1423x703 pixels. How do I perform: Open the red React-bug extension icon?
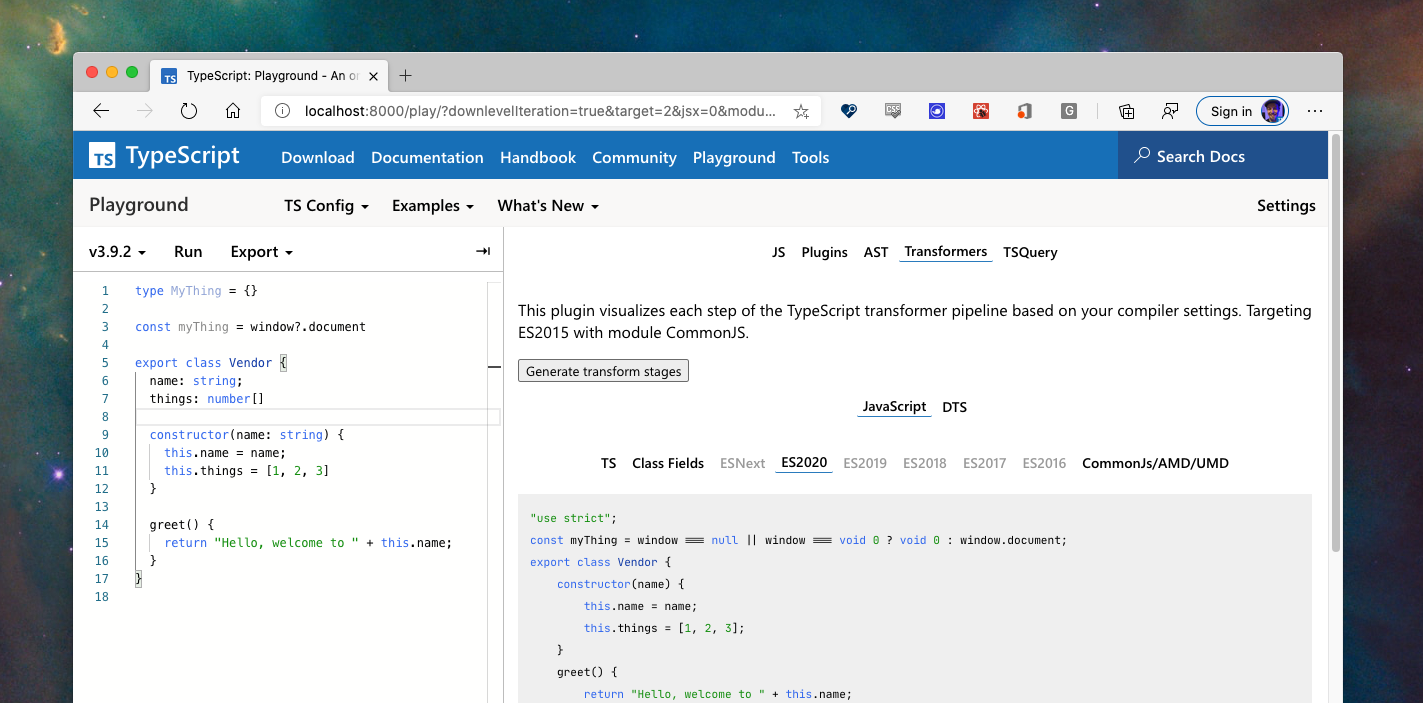coord(981,111)
